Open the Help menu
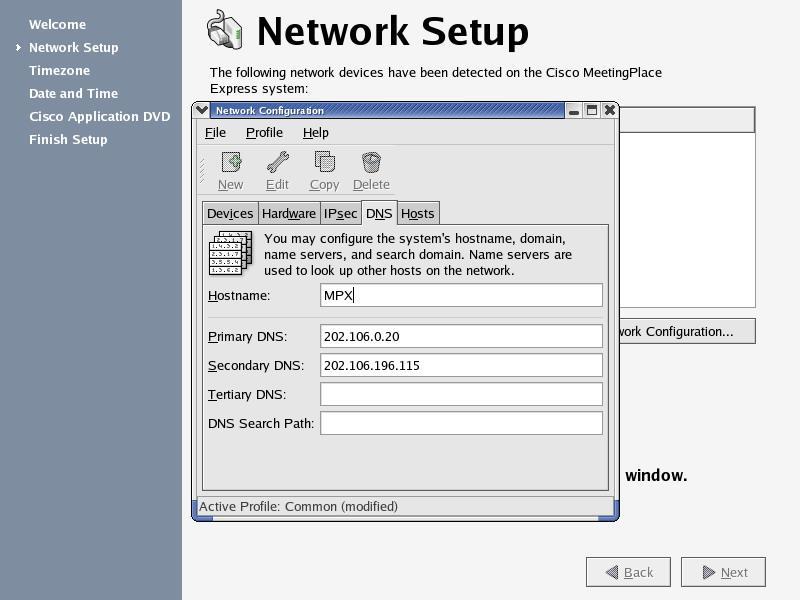The image size is (800, 600). point(316,133)
